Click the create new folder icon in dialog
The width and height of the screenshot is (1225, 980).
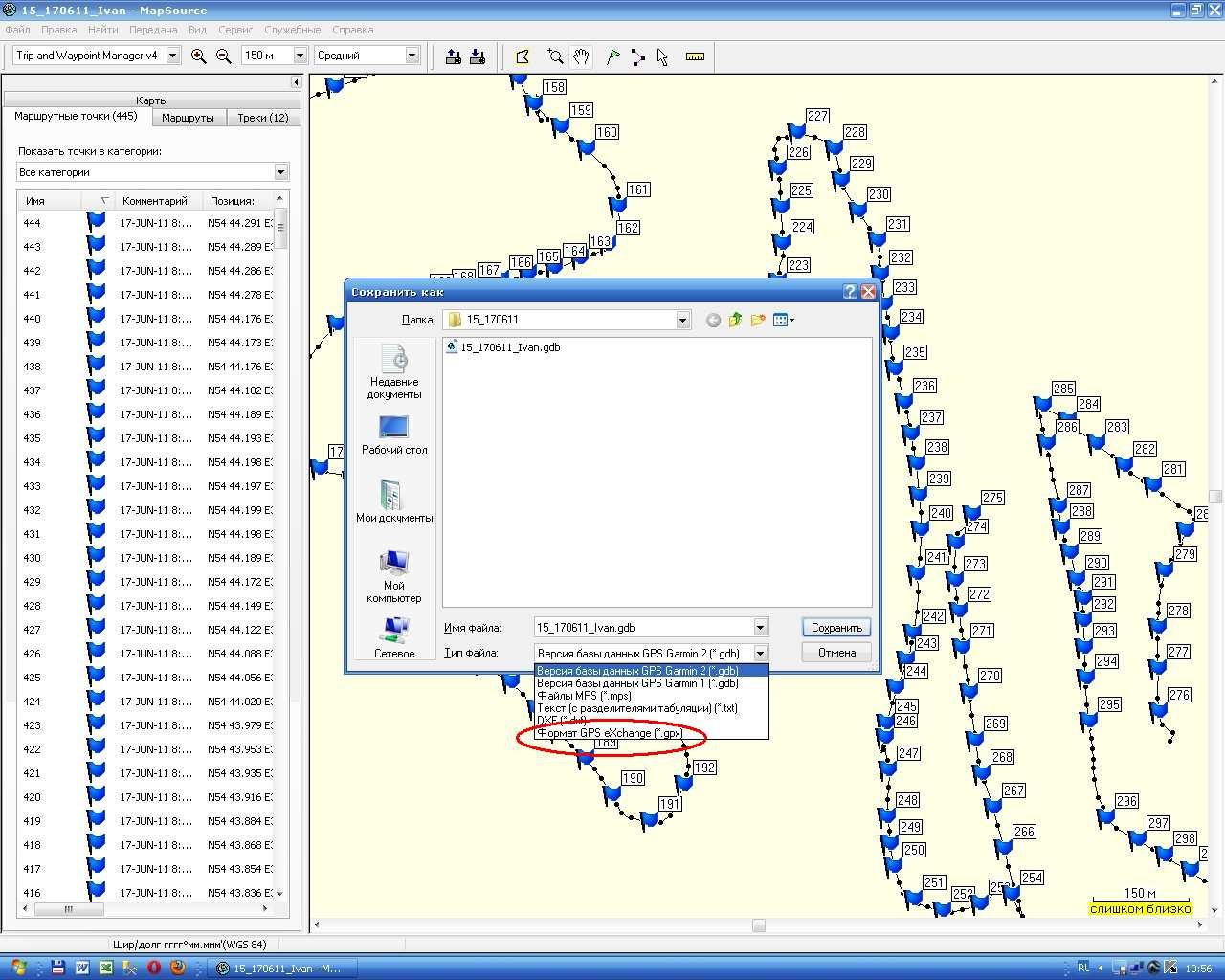[758, 320]
